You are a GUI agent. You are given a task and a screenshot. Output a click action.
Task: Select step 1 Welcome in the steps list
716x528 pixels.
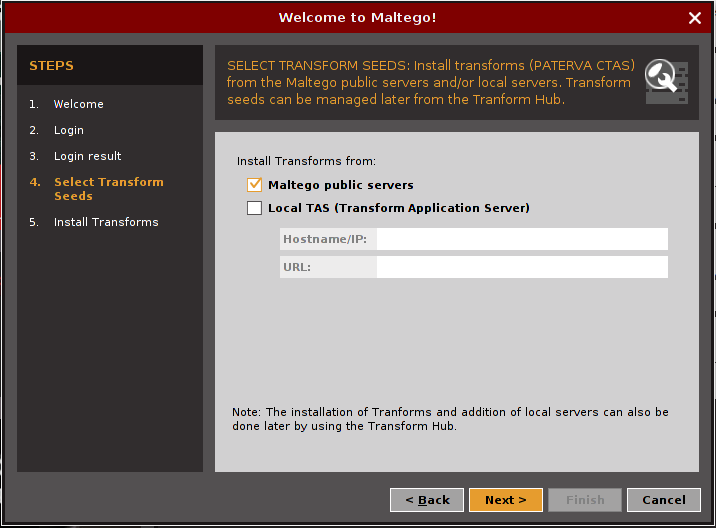point(78,104)
